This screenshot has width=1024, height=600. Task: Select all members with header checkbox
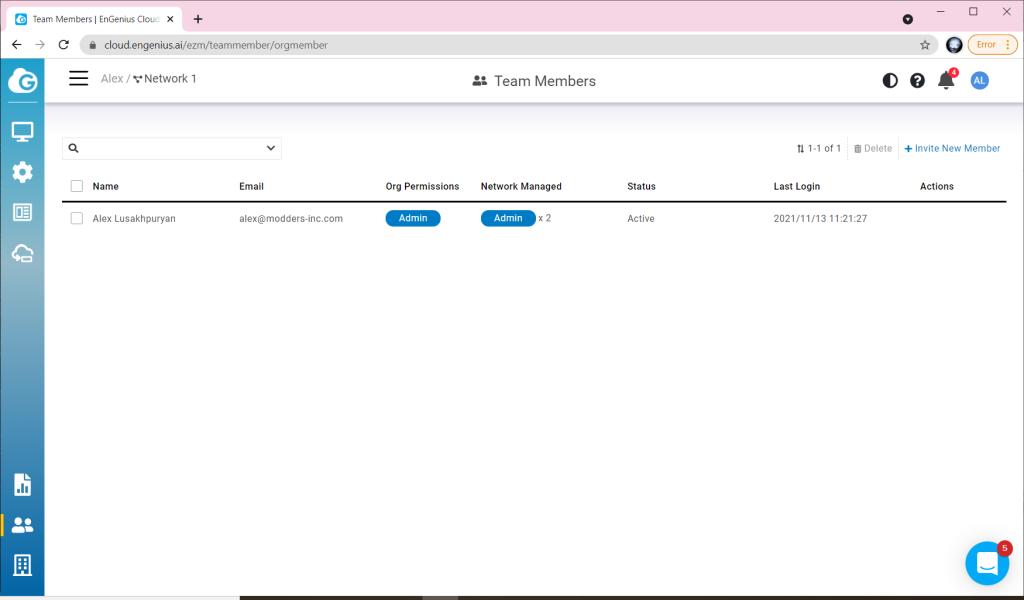point(77,186)
